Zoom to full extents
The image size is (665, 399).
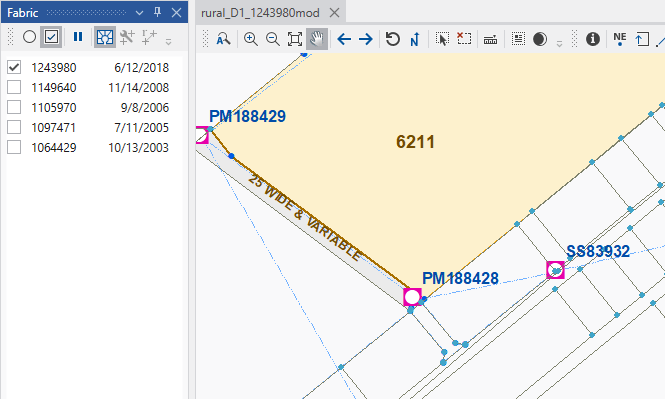295,39
